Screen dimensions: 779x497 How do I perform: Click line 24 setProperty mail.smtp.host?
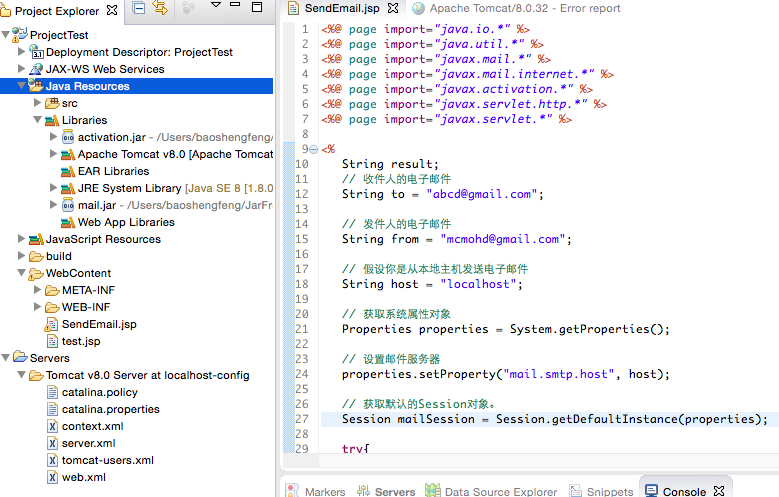506,374
